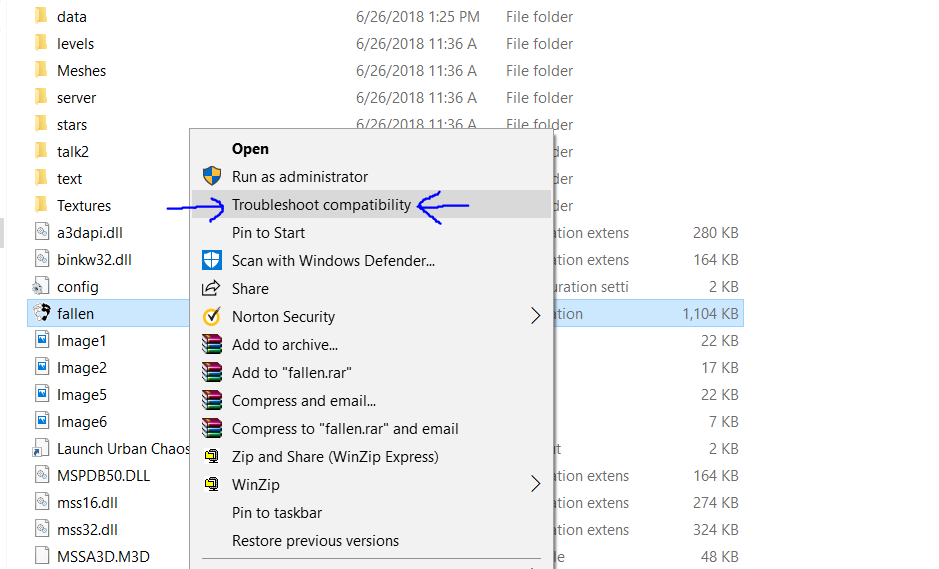Select the mss32.dll file
Viewport: 939px width, 569px height.
87,529
